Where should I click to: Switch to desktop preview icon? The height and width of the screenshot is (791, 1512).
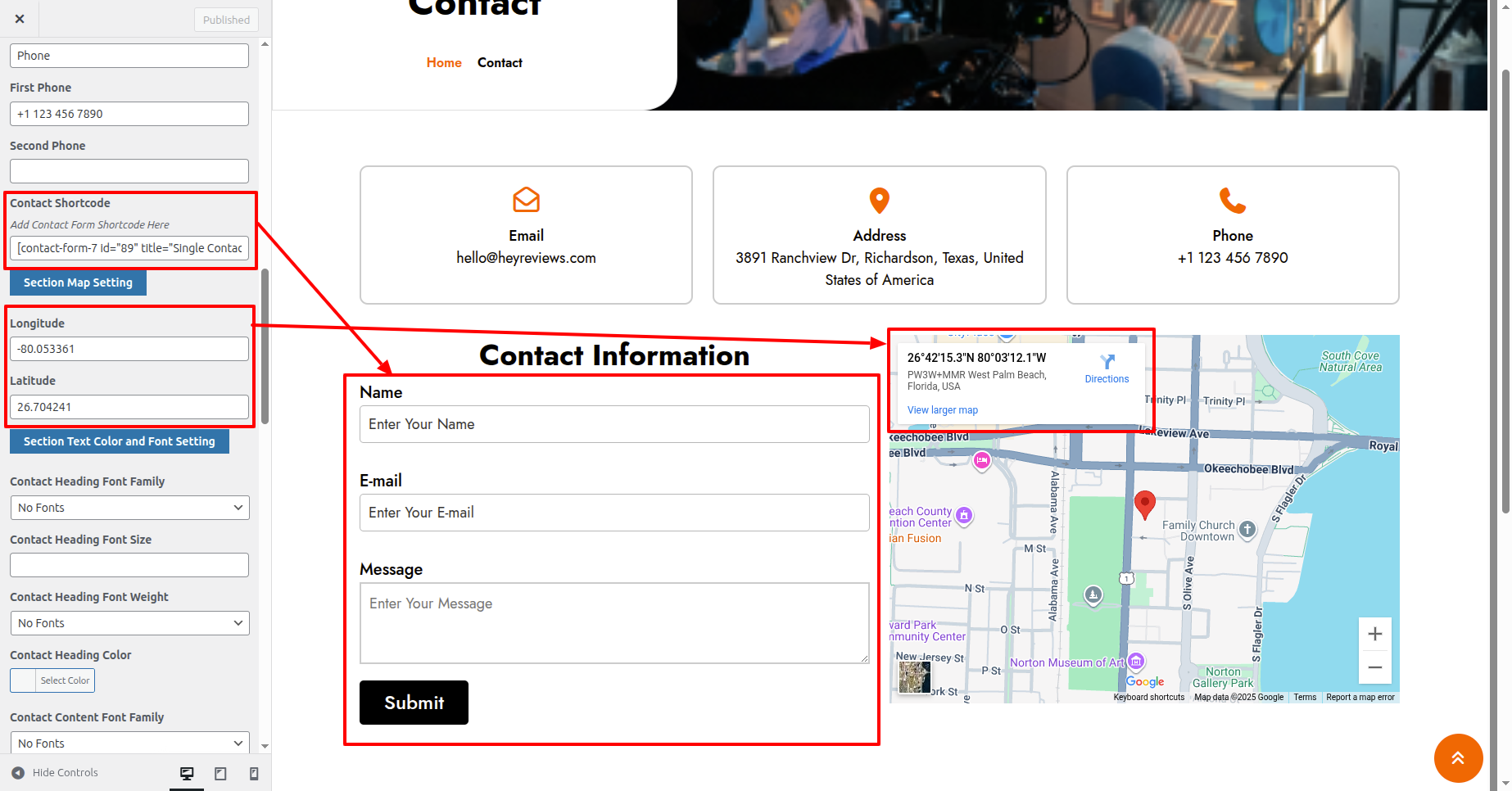click(187, 773)
